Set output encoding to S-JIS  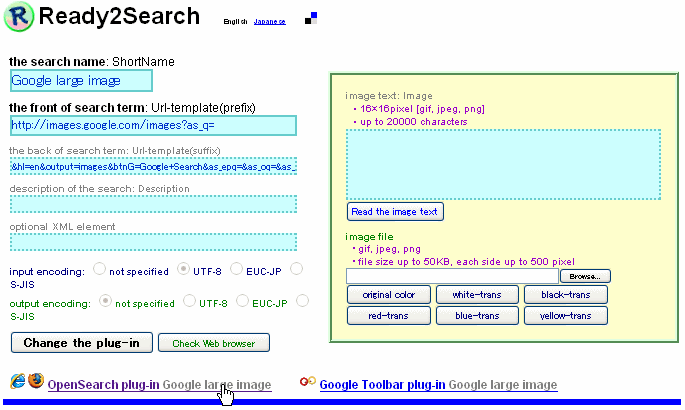click(302, 300)
